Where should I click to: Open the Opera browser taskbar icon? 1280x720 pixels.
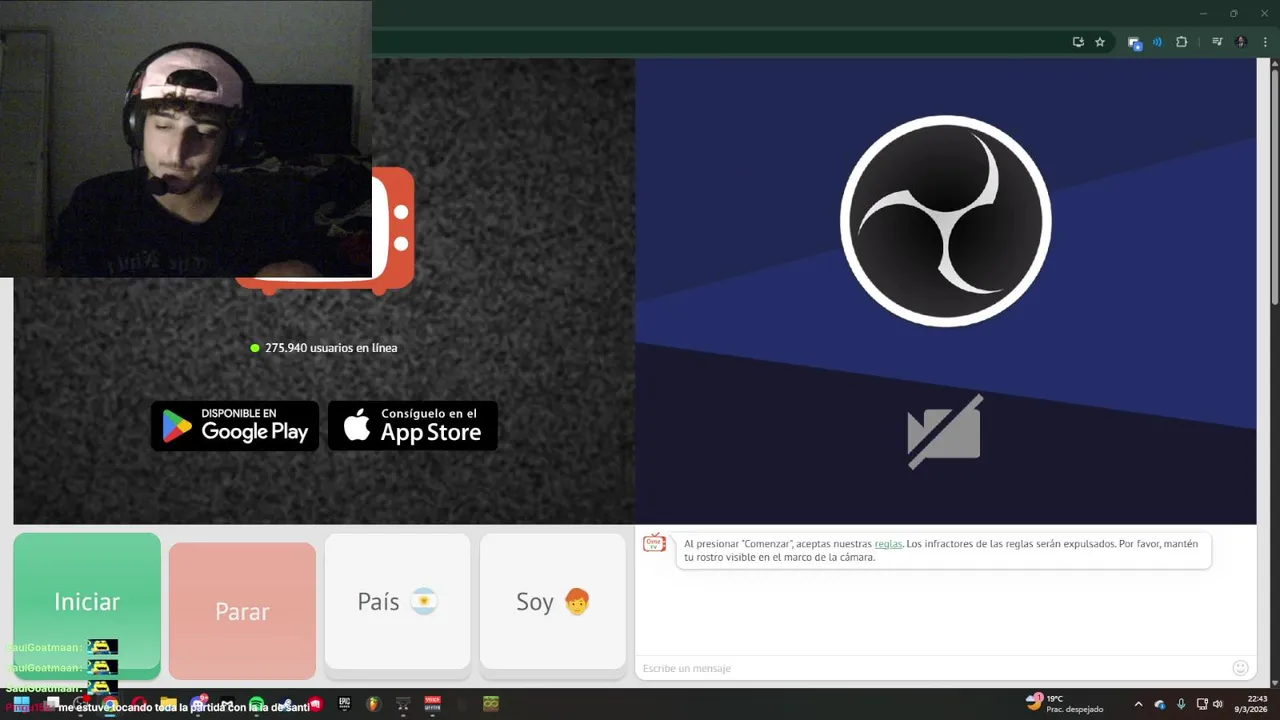(x=139, y=704)
